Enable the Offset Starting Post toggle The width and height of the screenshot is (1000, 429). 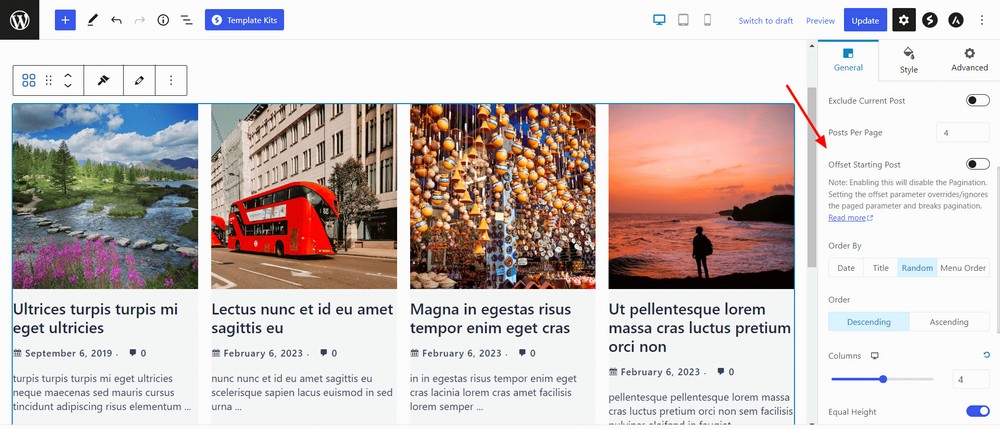click(977, 164)
